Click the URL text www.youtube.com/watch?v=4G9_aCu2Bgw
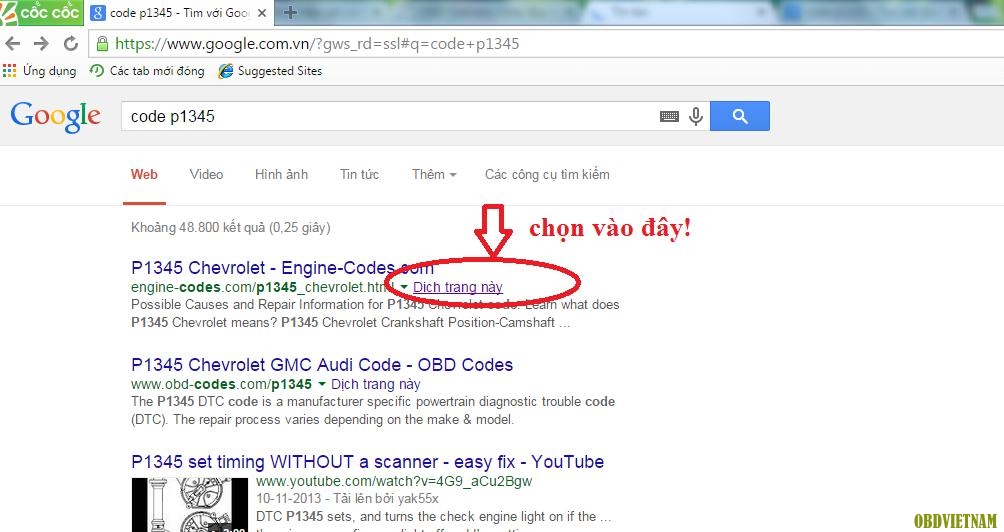1004x532 pixels. point(394,481)
